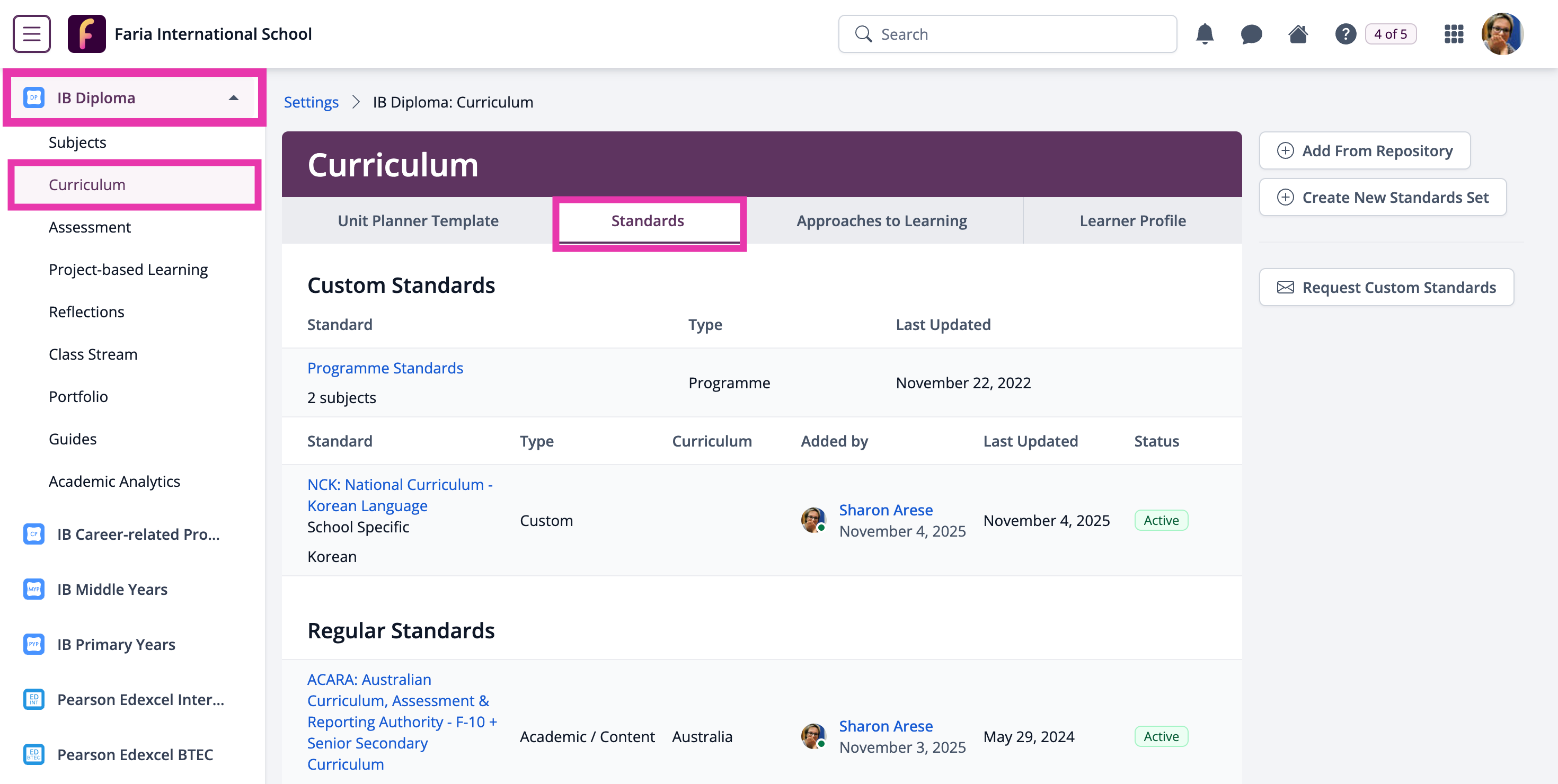Click in the Search field
1558x784 pixels.
coord(1007,34)
